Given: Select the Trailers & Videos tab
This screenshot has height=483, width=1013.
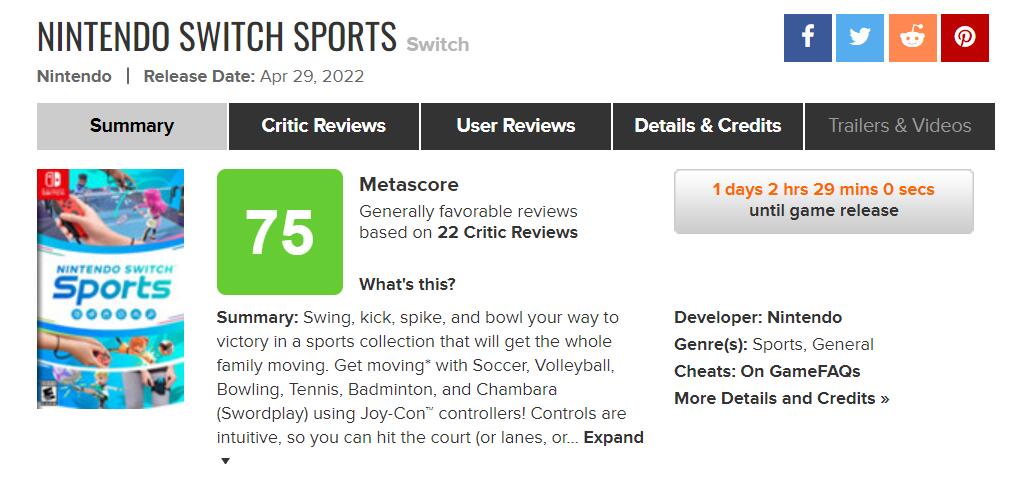Looking at the screenshot, I should pyautogui.click(x=899, y=126).
